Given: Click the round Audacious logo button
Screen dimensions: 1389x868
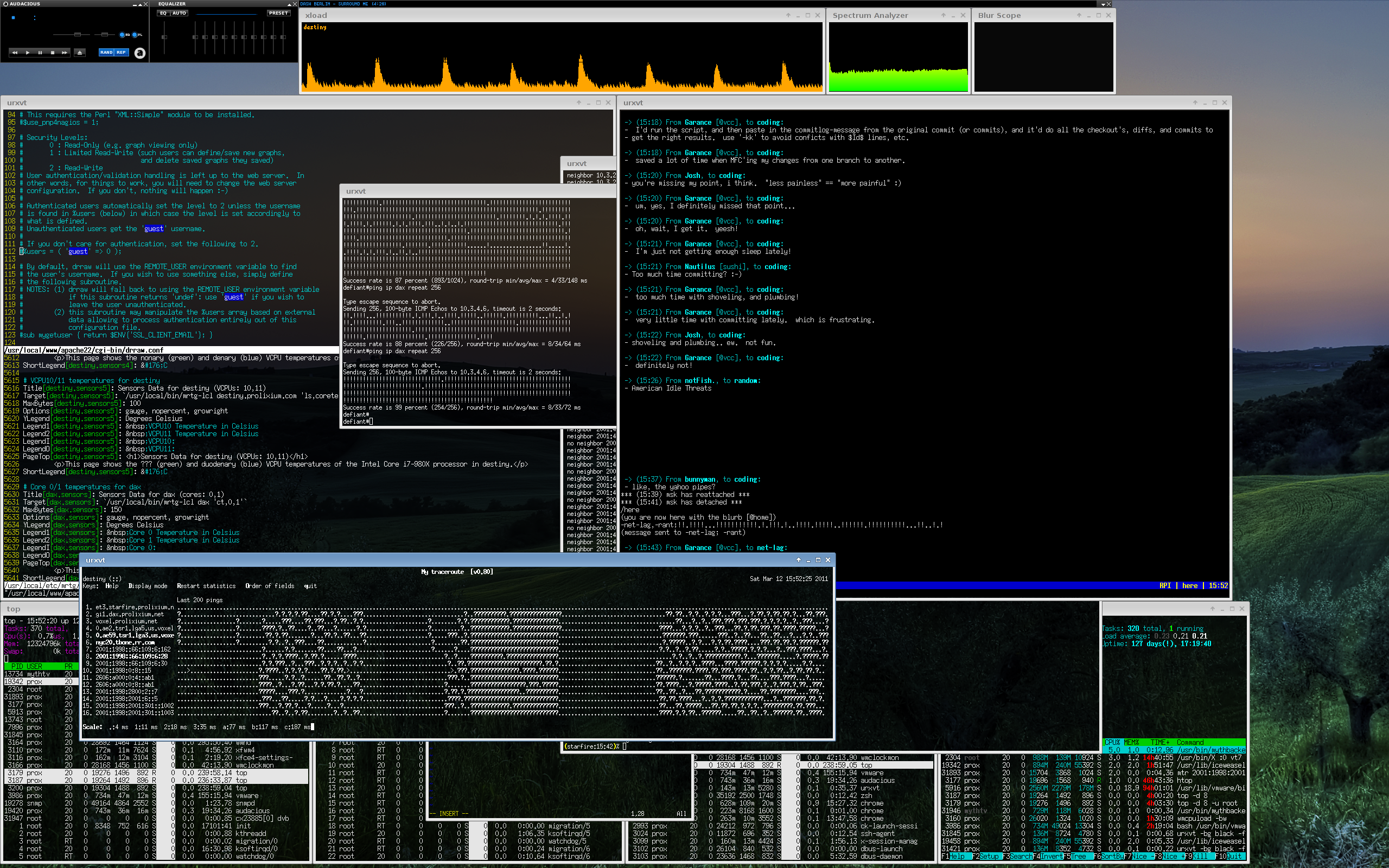Looking at the screenshot, I should click(139, 53).
